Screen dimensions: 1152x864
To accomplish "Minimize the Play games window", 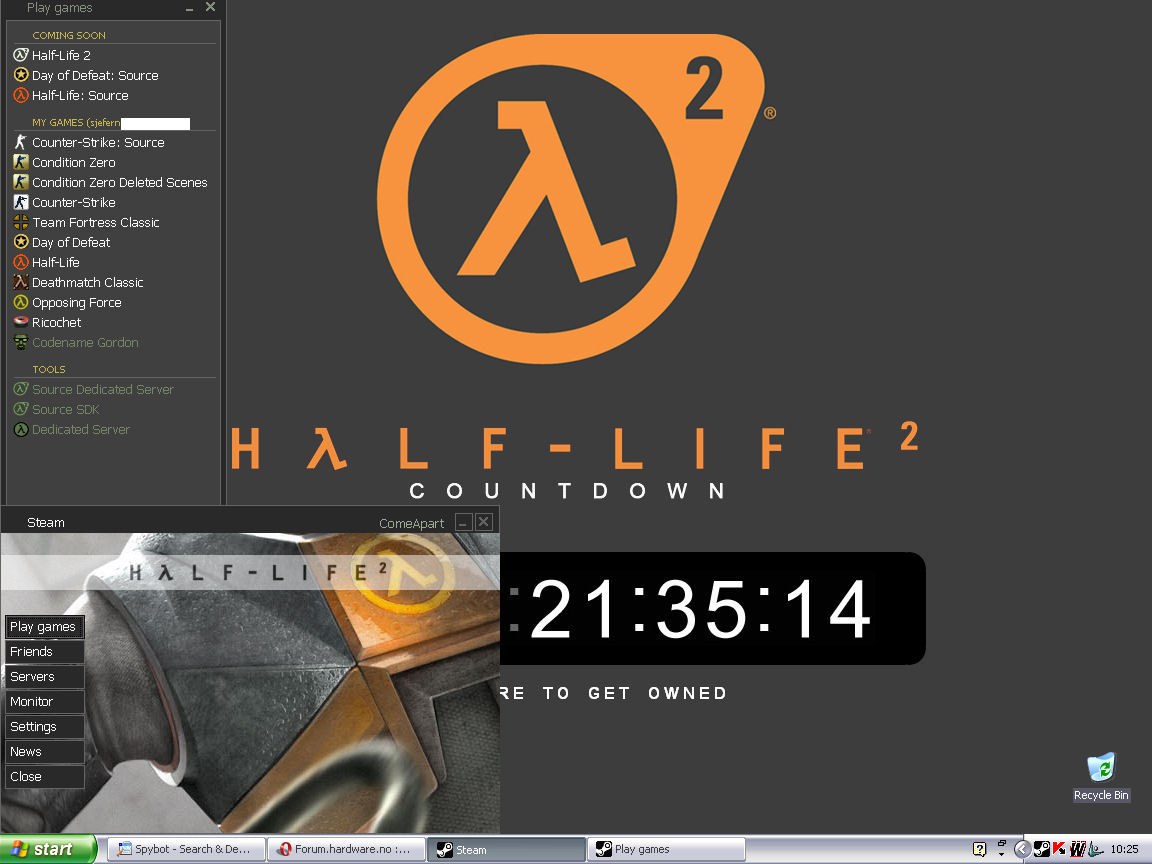I will click(x=190, y=8).
